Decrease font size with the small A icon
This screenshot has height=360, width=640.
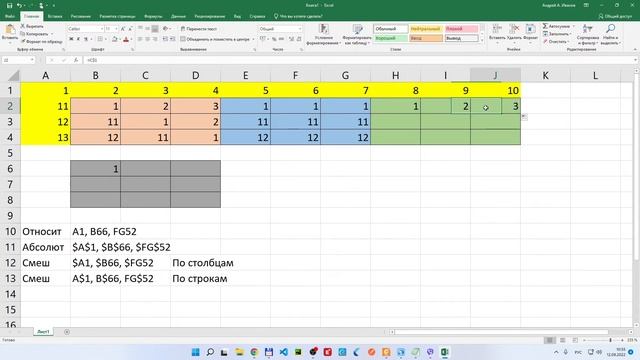coord(130,29)
